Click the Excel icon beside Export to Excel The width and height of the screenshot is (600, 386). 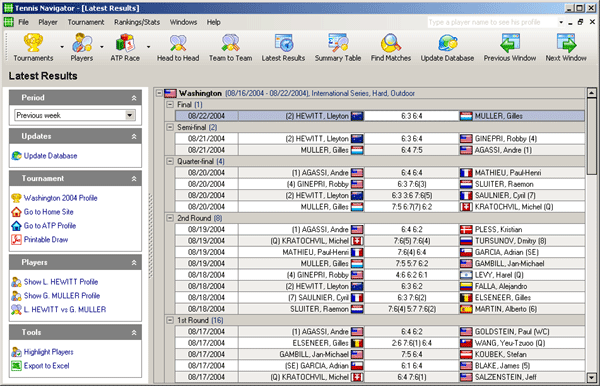click(x=16, y=366)
